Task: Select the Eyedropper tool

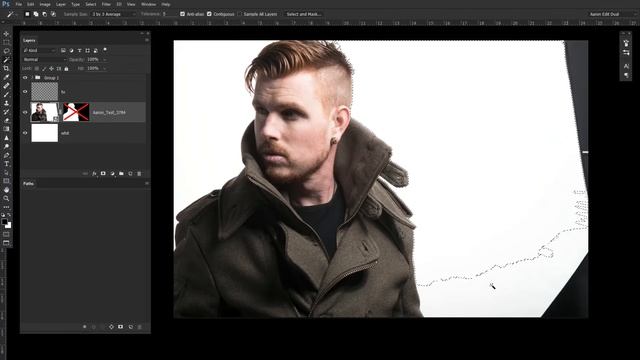Action: (6, 77)
